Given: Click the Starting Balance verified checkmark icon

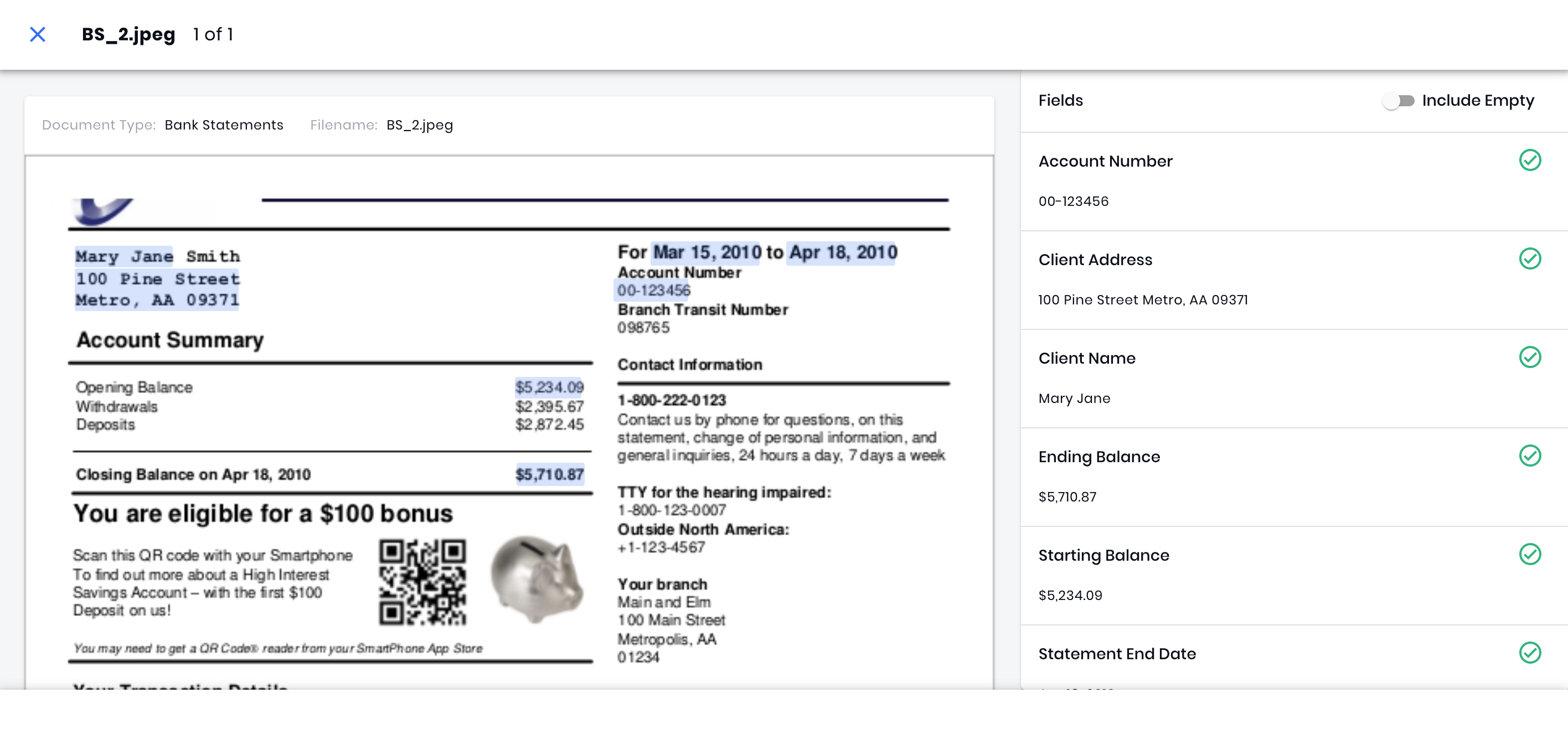Looking at the screenshot, I should coord(1530,554).
